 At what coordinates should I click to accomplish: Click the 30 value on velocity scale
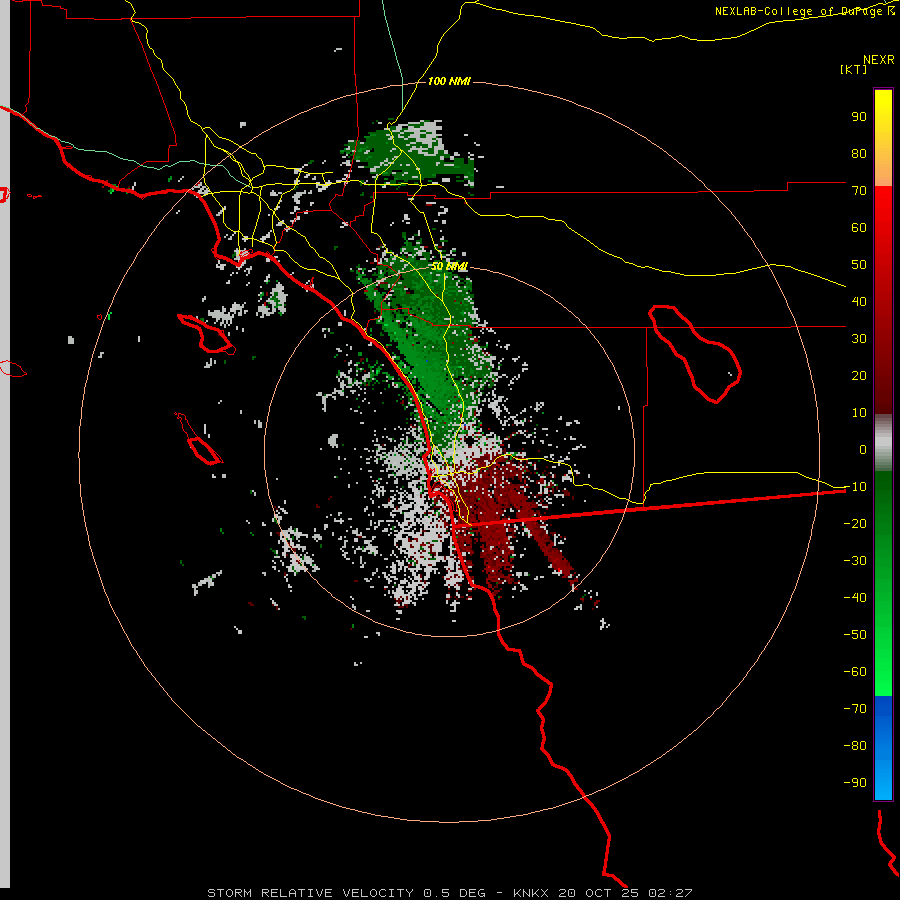tap(859, 339)
